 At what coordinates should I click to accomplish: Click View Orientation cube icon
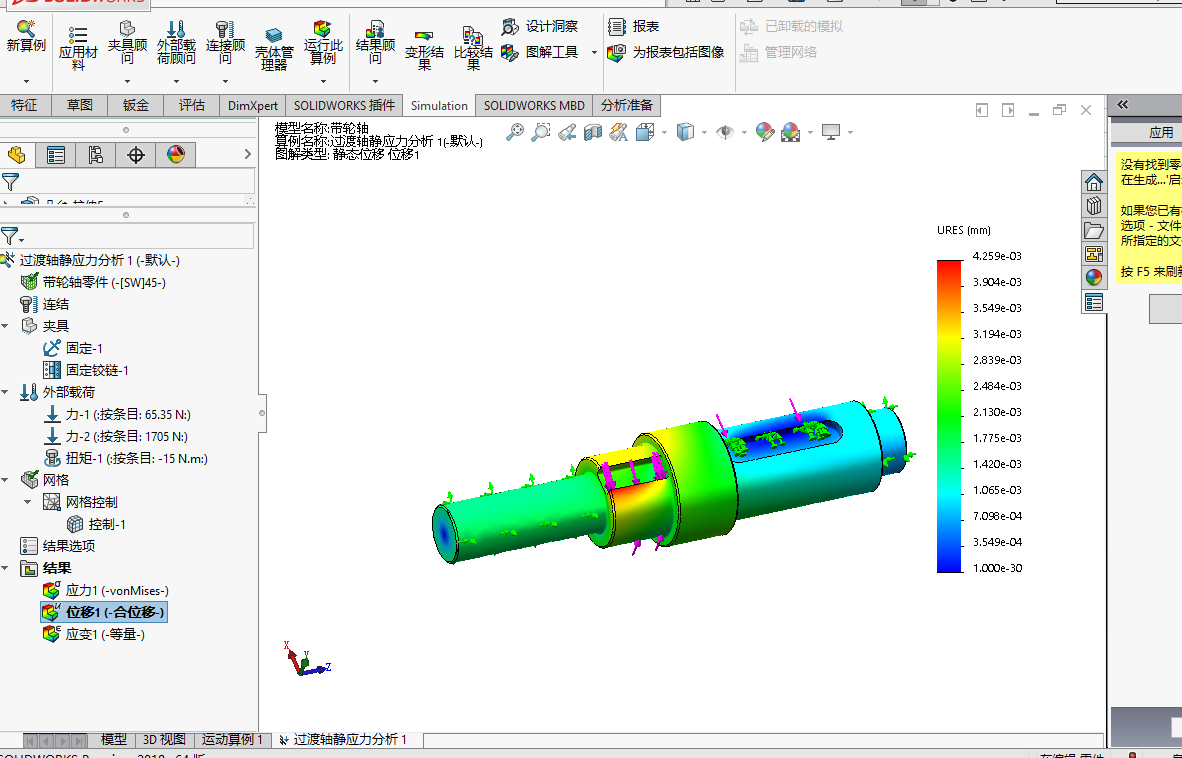pos(645,133)
